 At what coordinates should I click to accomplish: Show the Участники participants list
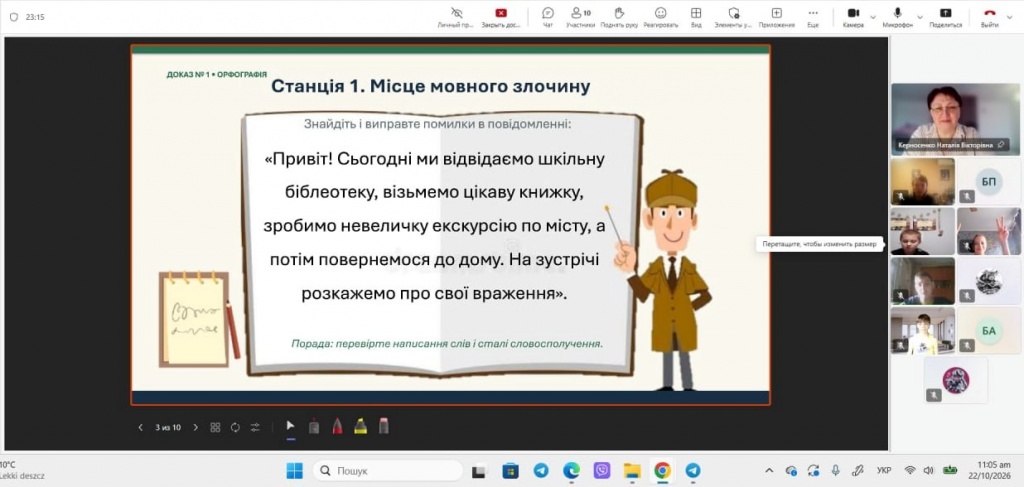coord(580,17)
